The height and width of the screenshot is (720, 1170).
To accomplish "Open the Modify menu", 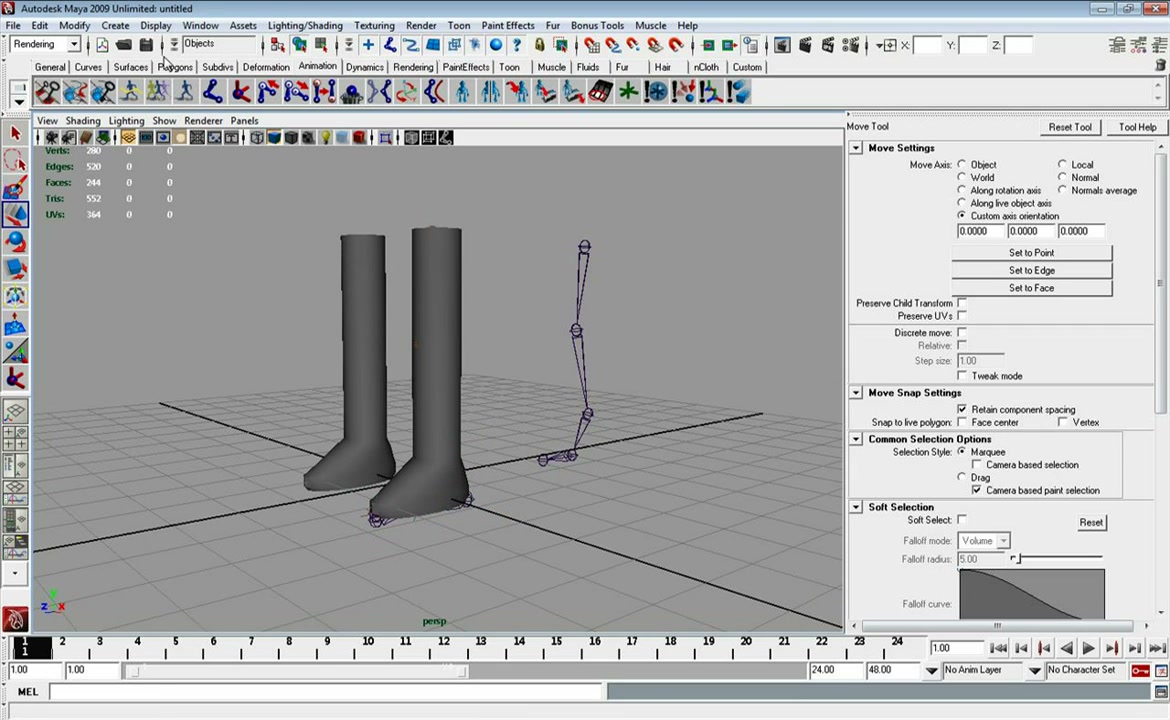I will [x=75, y=25].
